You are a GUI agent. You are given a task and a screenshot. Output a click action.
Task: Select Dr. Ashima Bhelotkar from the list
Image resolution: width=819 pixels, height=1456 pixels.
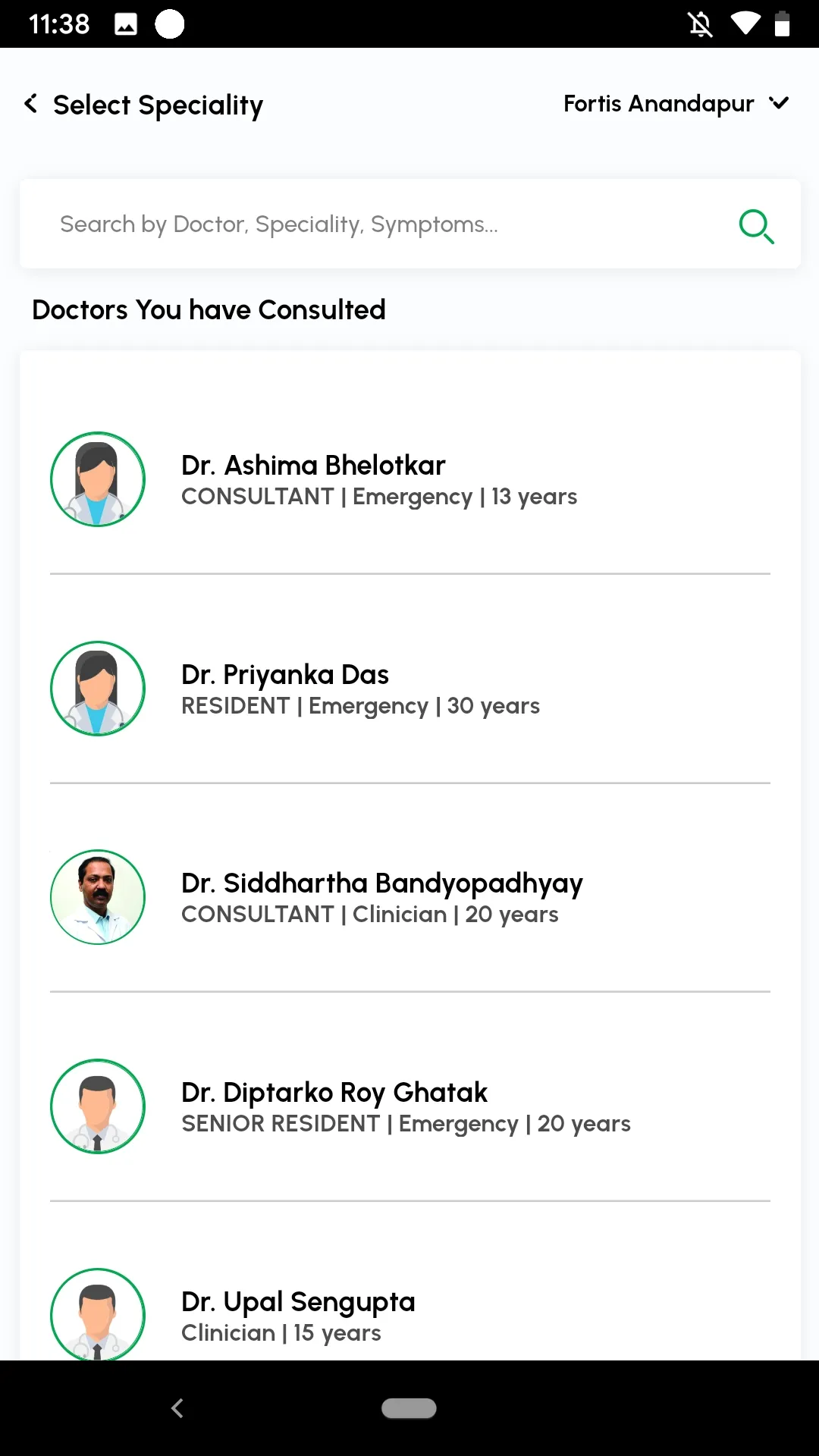point(409,479)
